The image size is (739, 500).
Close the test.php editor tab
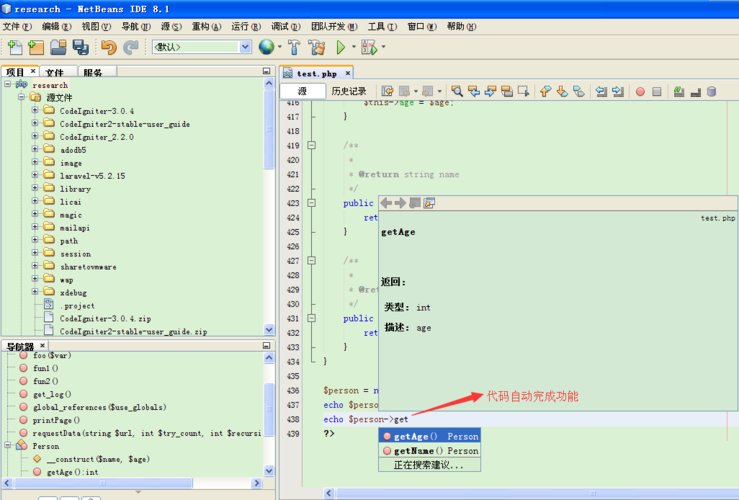pos(348,73)
